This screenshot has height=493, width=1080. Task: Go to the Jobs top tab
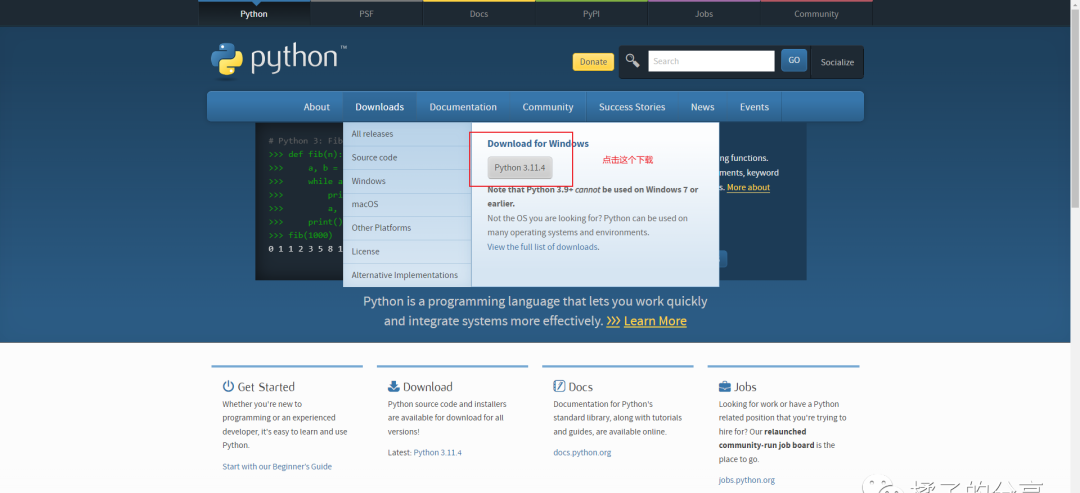[x=704, y=14]
